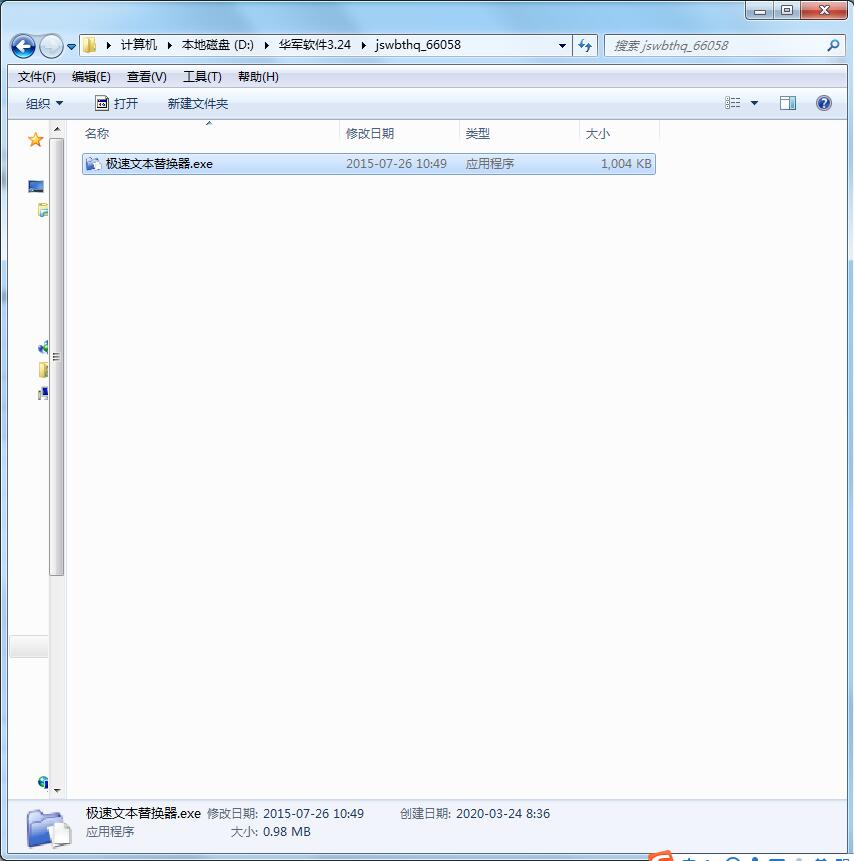Click the Back navigation arrow
Viewport: 854px width, 861px height.
click(23, 45)
